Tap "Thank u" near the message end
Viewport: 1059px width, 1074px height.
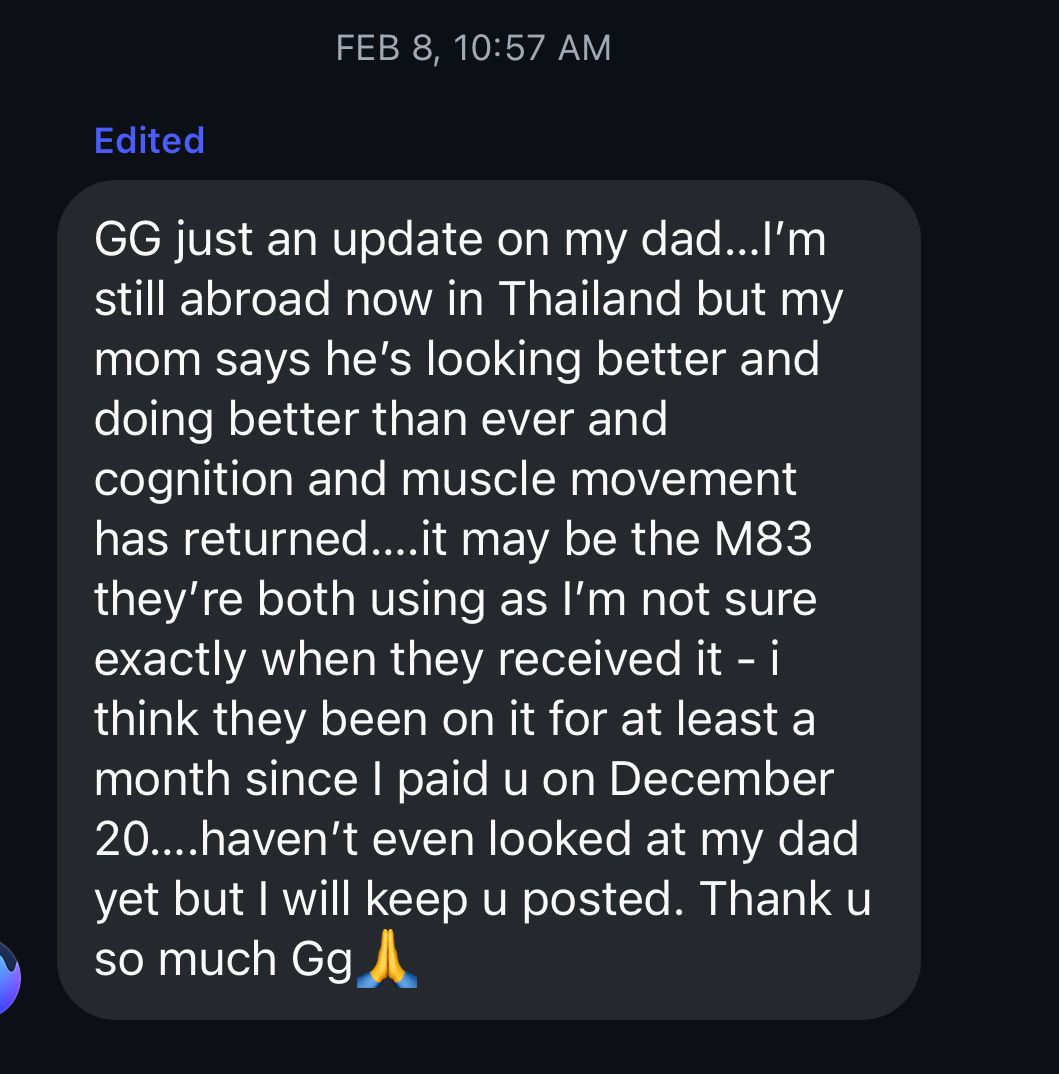(x=784, y=900)
